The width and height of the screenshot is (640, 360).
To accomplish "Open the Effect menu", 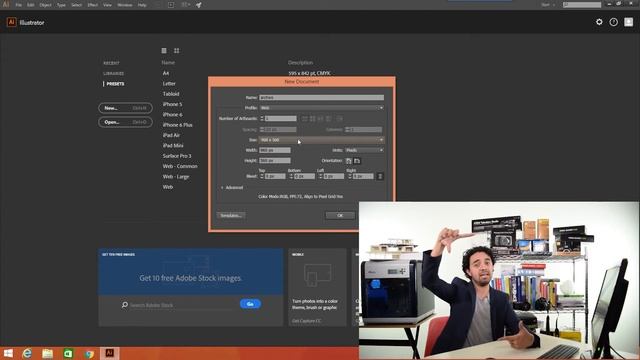I will [93, 5].
